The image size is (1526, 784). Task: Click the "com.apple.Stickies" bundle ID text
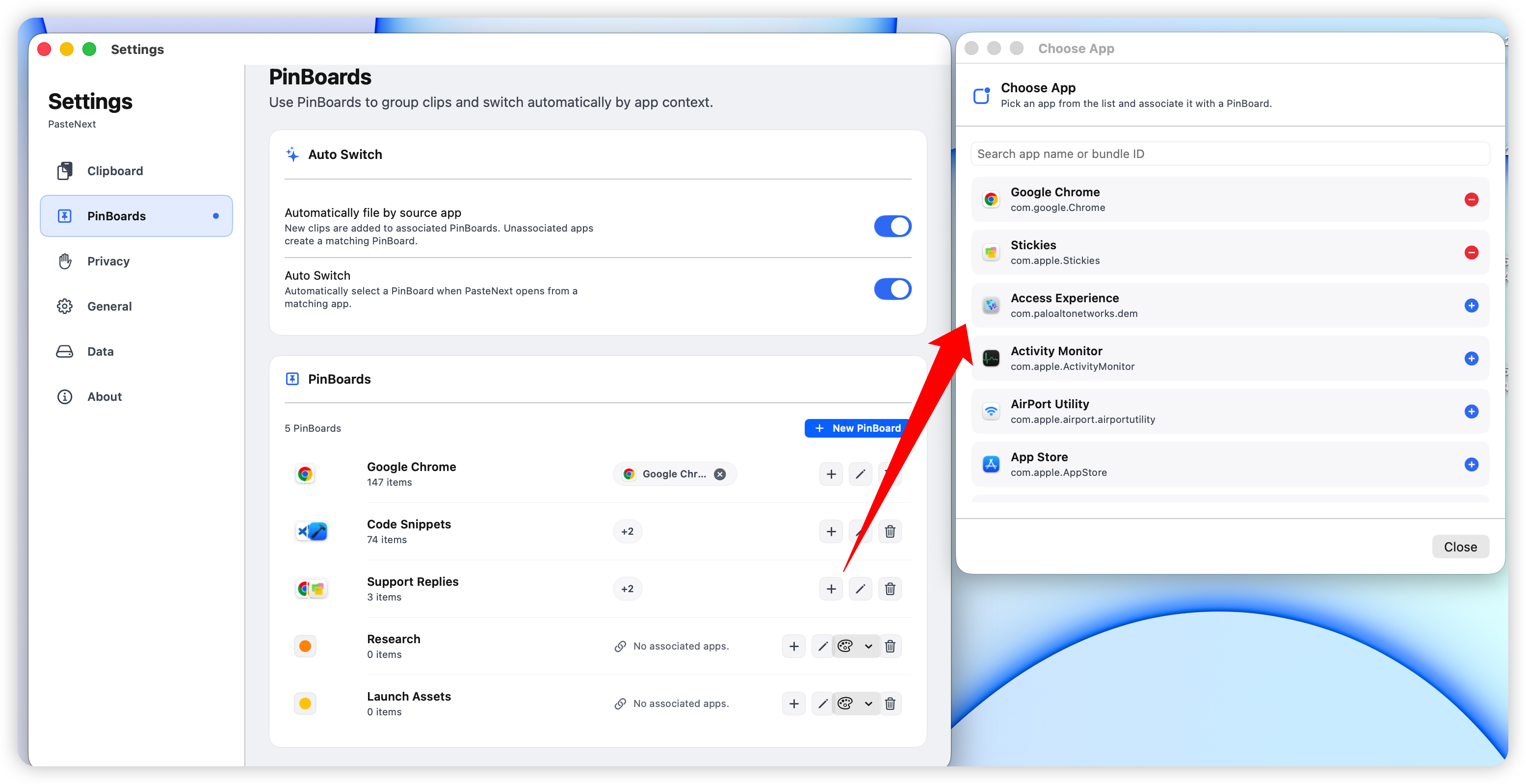[1055, 261]
